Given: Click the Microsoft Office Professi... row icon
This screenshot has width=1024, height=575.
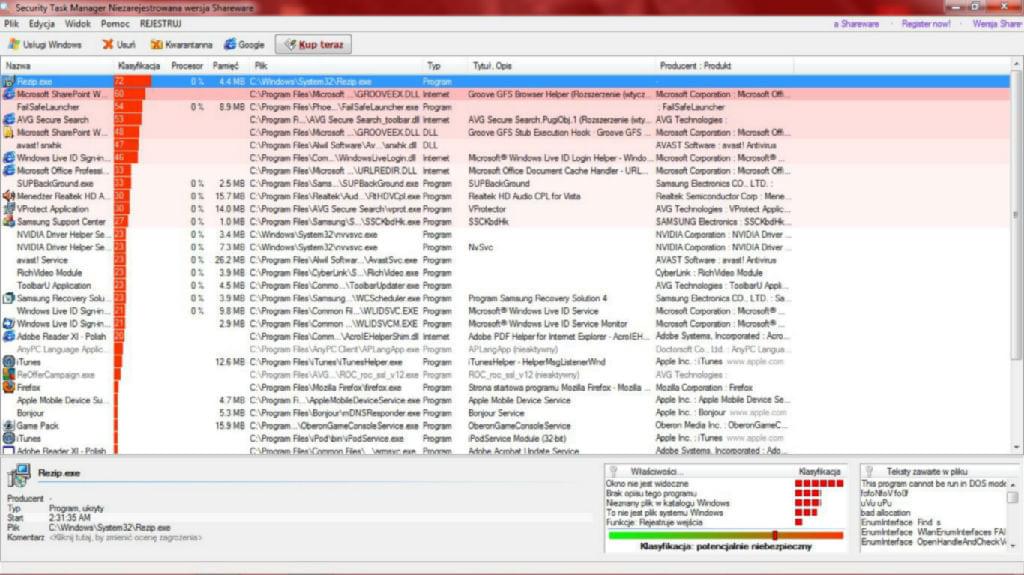Looking at the screenshot, I should (8, 171).
